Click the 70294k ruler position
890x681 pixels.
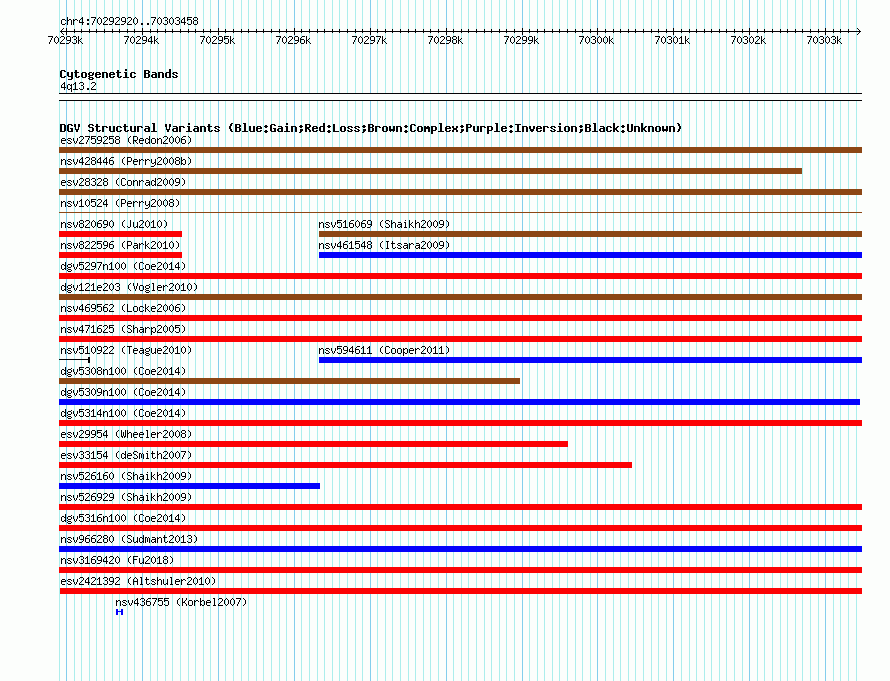141,40
